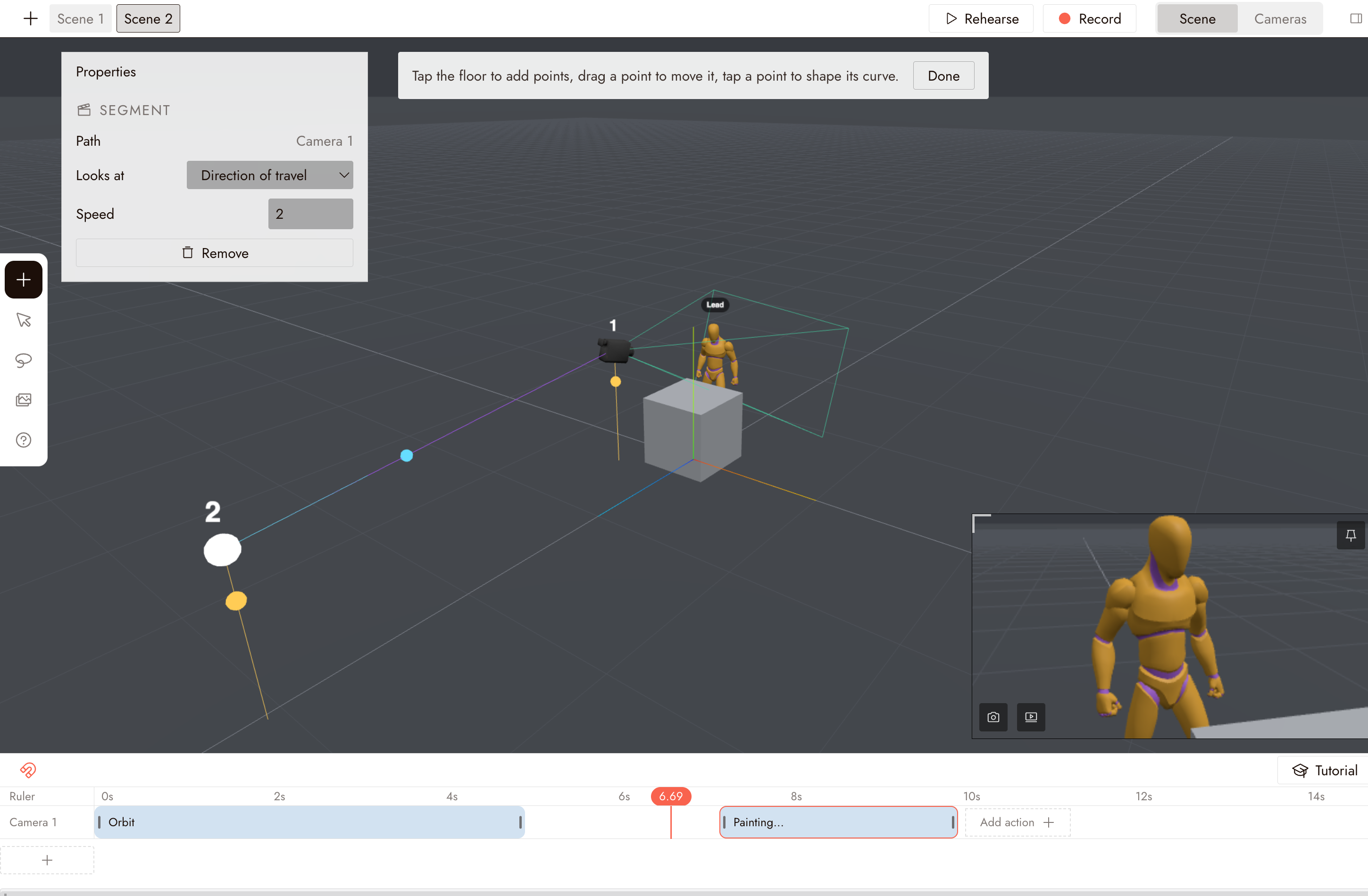The height and width of the screenshot is (896, 1368).
Task: Select the camera 1 object in viewport
Action: coord(615,350)
